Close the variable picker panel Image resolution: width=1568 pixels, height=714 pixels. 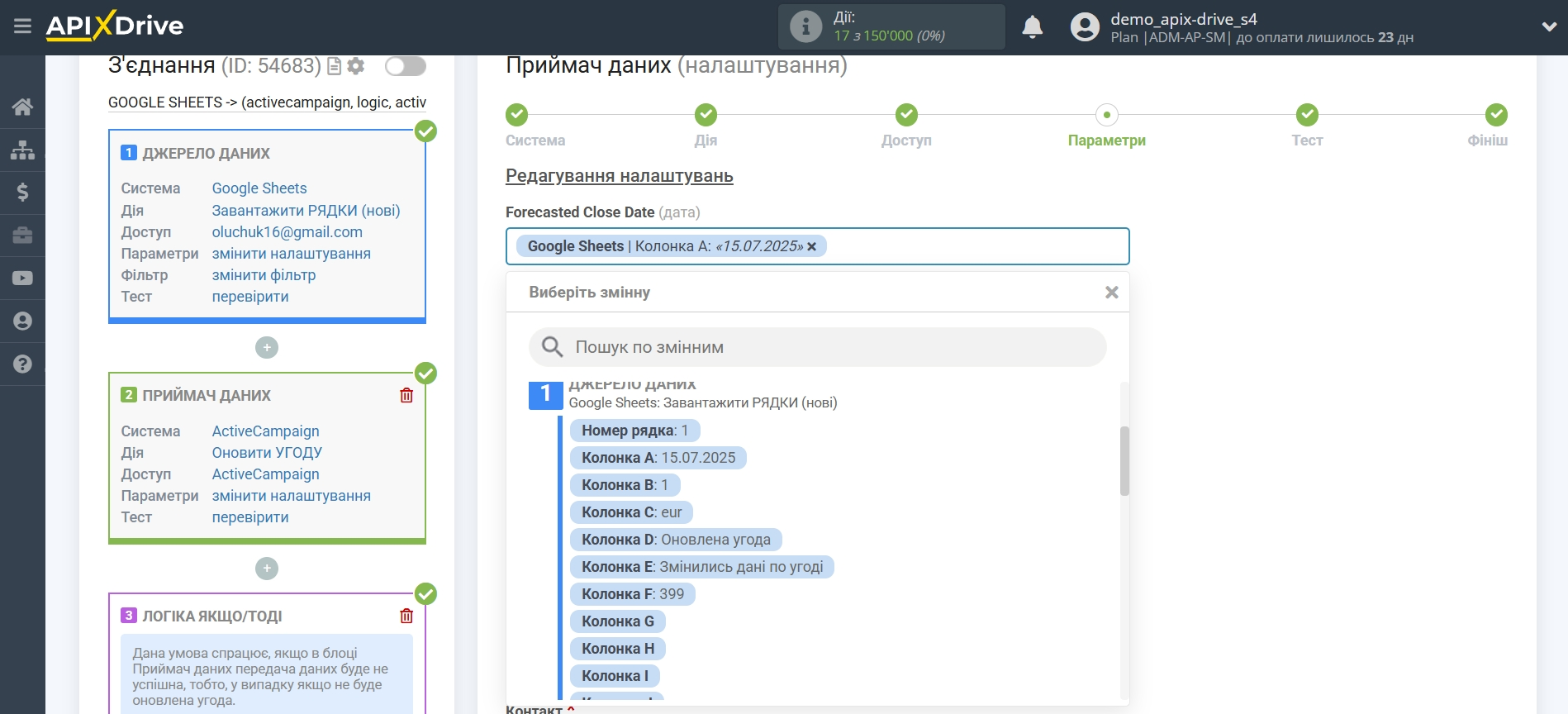[x=1112, y=293]
